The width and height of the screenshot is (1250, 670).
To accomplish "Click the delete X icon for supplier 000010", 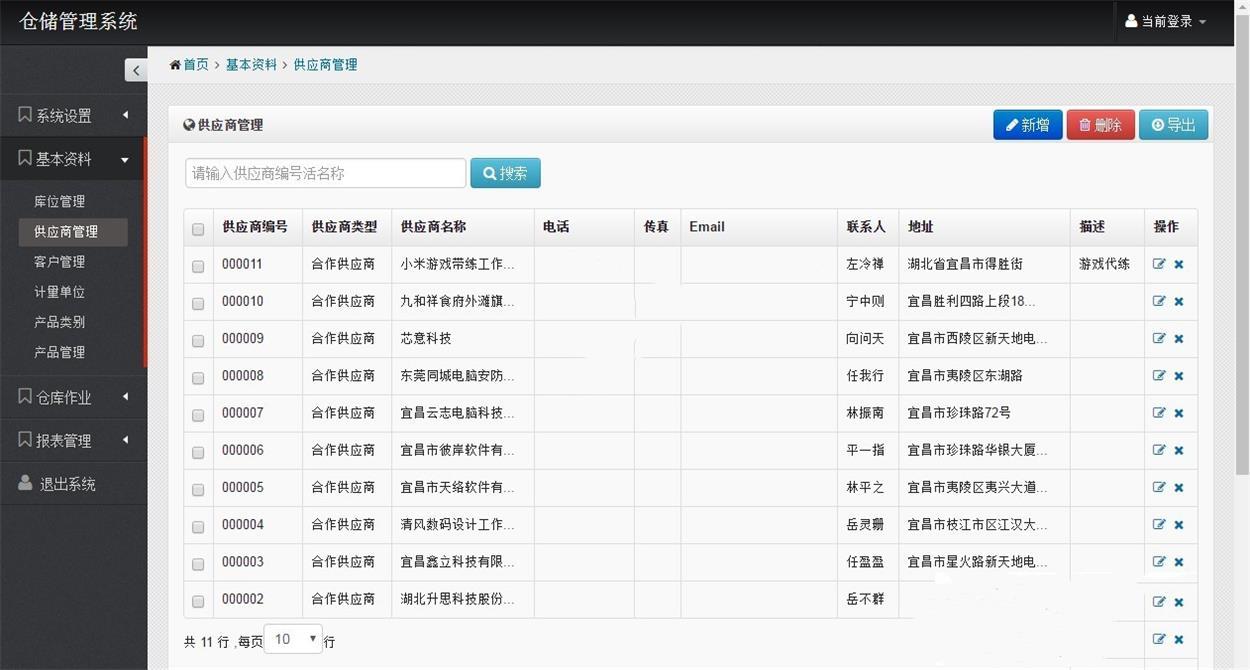I will [x=1179, y=302].
